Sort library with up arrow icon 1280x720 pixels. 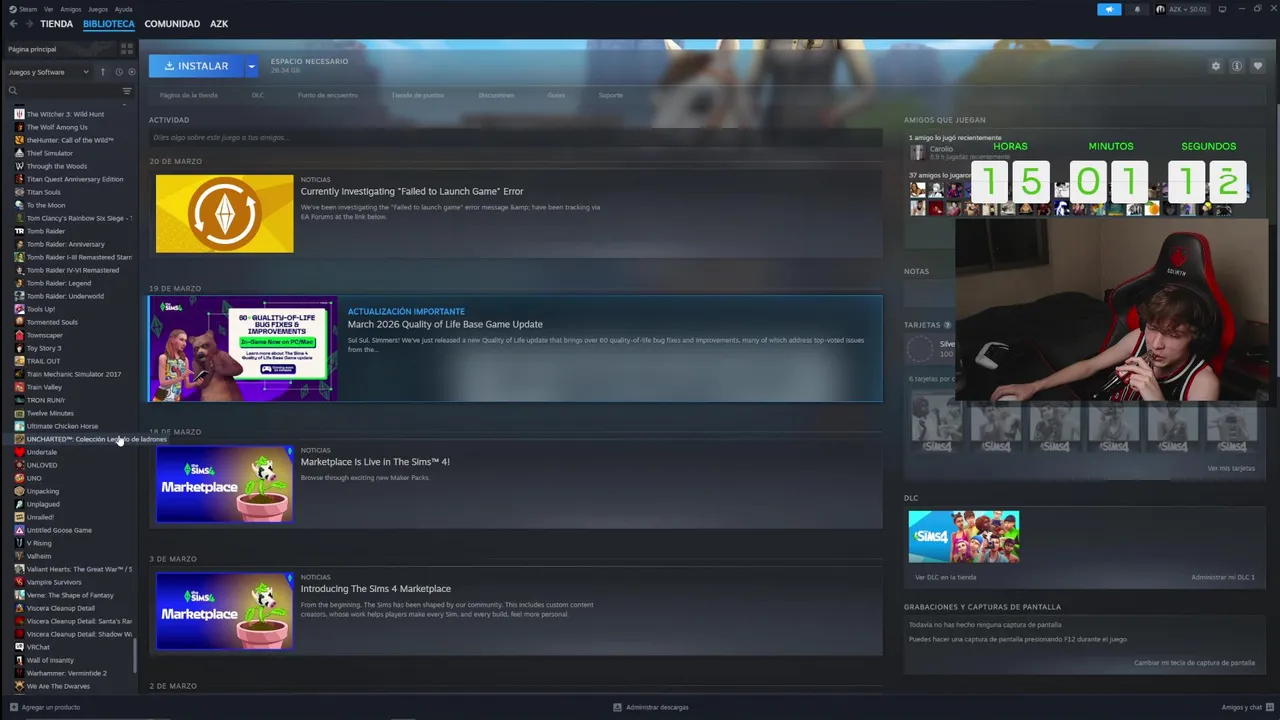point(102,72)
